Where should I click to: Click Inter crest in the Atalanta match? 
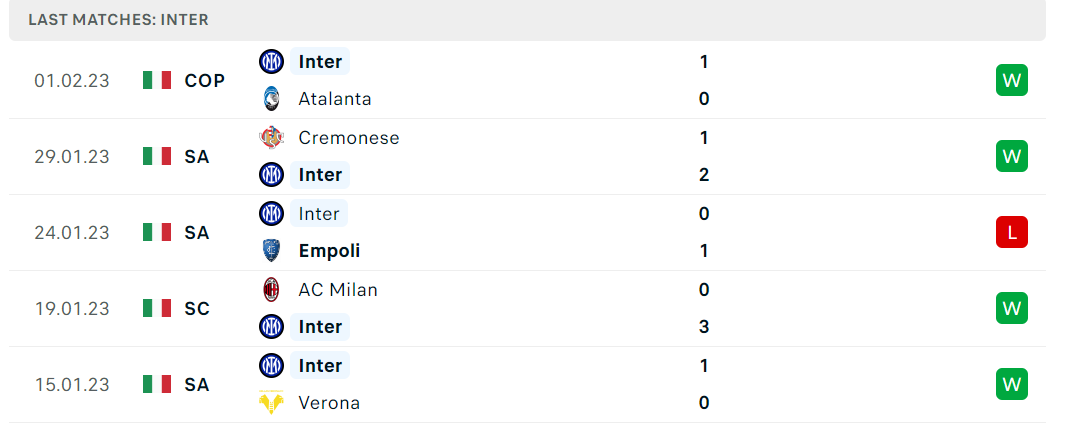tap(271, 62)
